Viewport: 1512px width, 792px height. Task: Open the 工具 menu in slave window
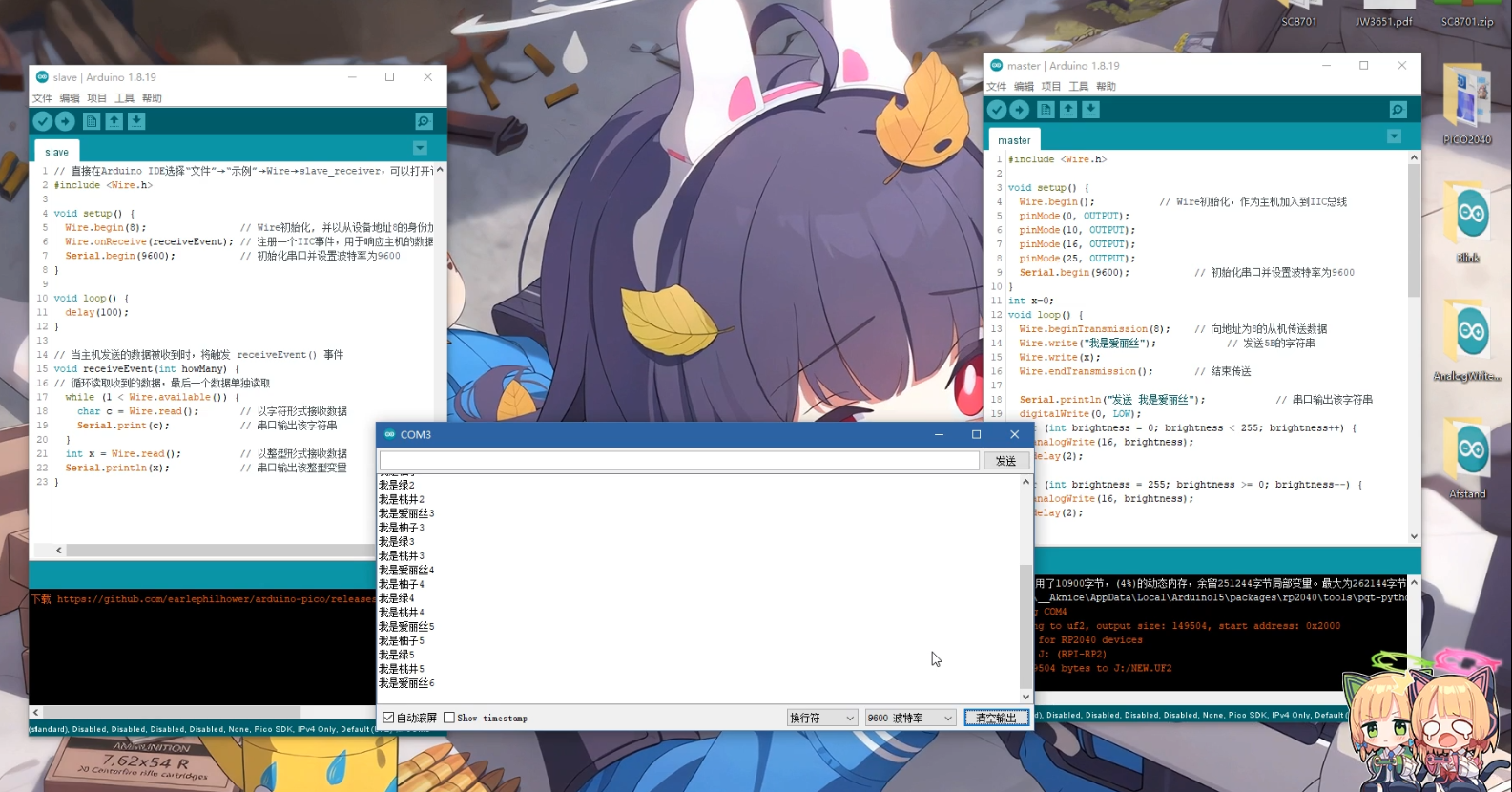(x=124, y=98)
